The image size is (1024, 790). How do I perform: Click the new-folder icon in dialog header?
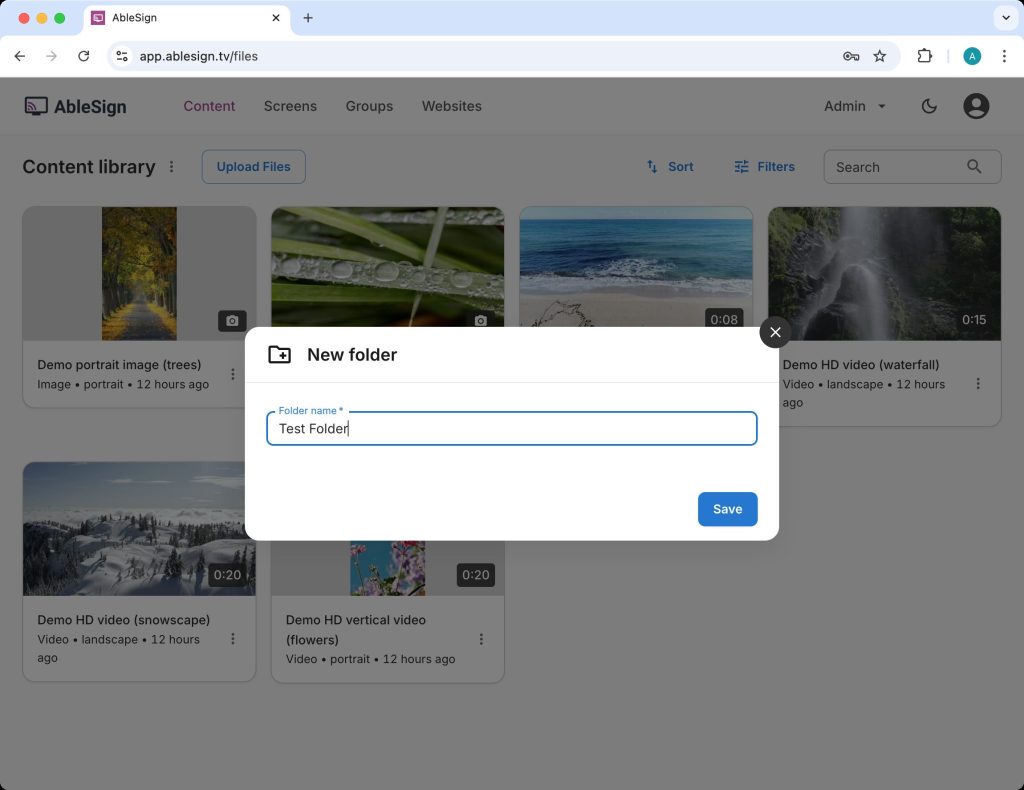pos(280,355)
